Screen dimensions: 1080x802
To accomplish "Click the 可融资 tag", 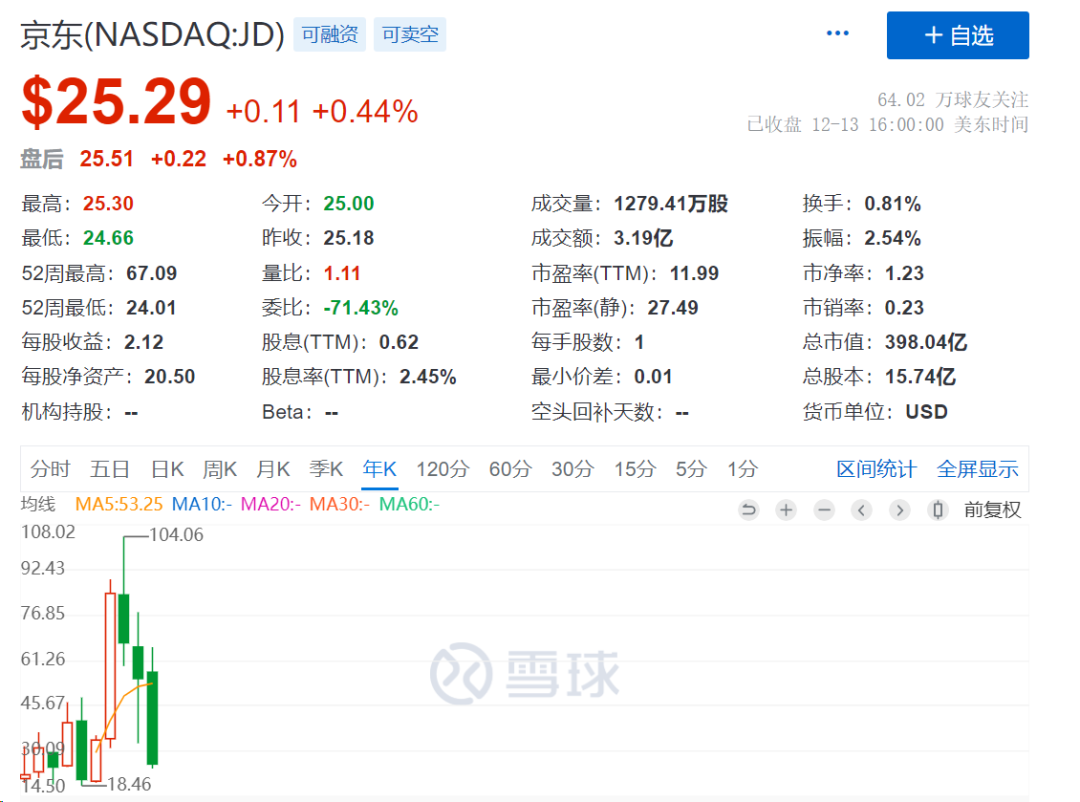I will coord(329,34).
